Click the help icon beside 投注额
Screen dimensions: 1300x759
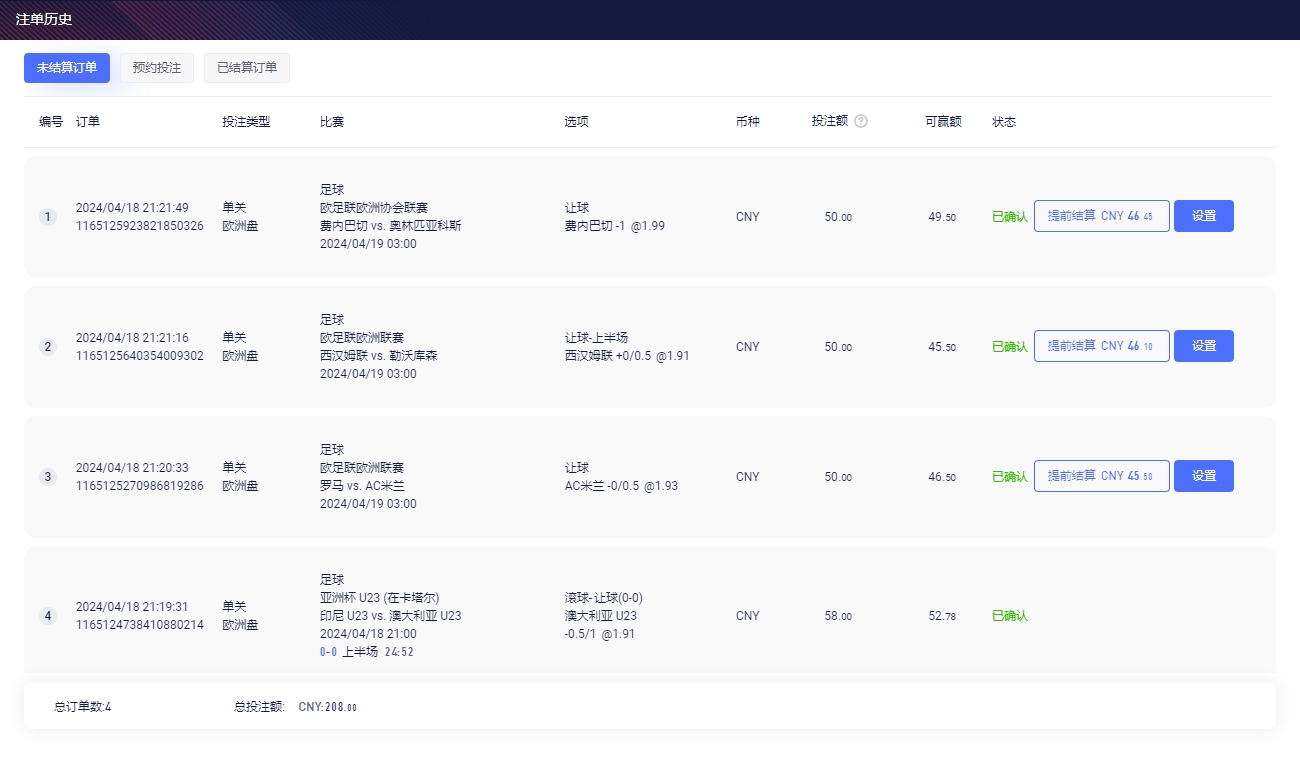click(x=861, y=121)
